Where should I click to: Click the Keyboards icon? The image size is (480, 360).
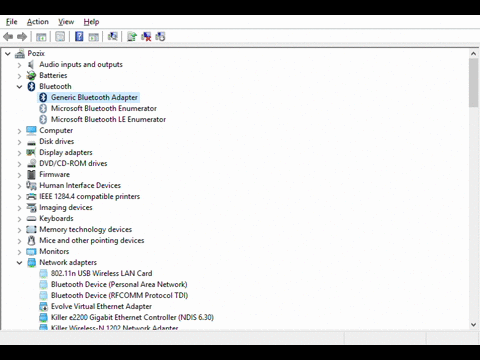coord(31,219)
